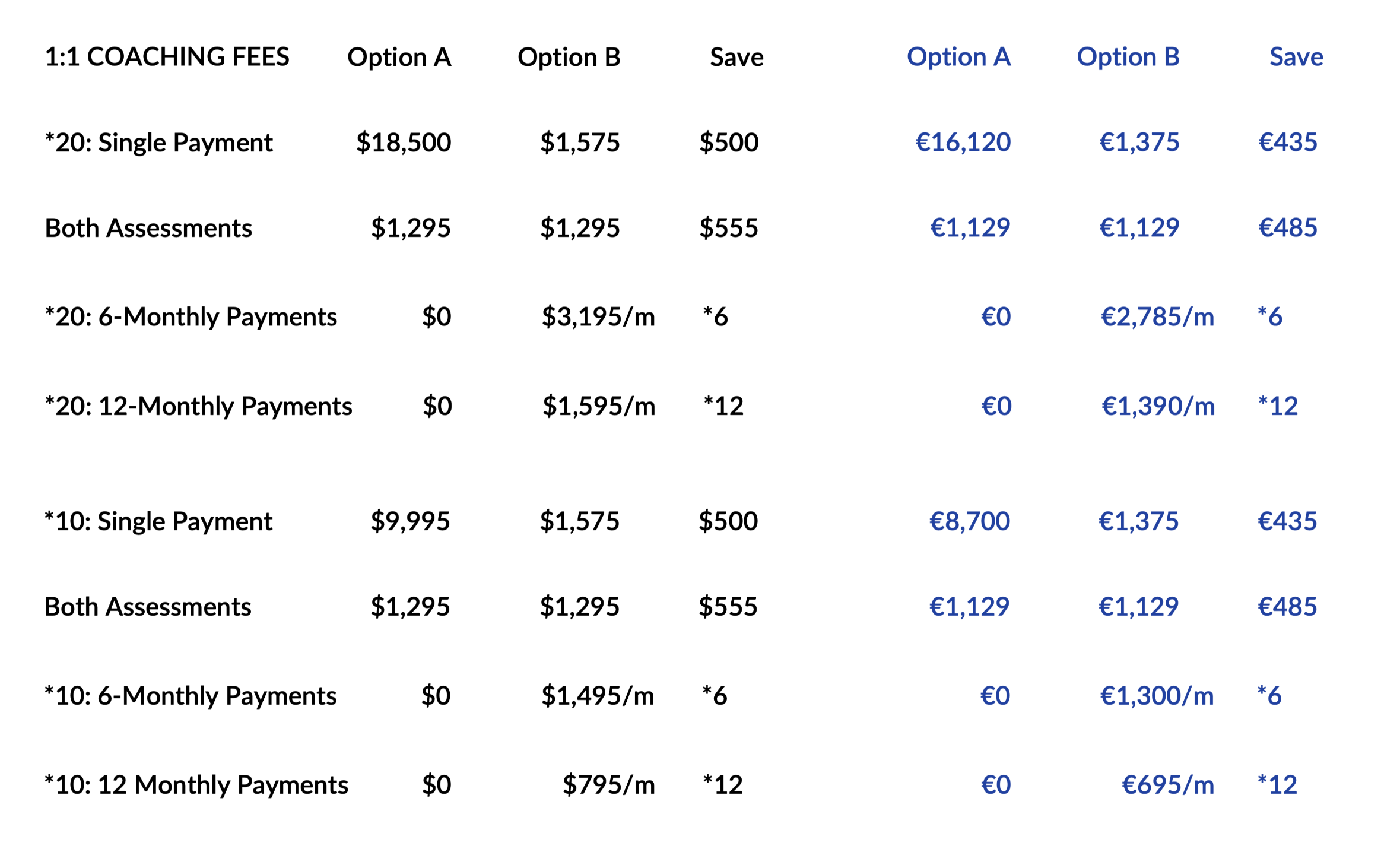Screen dimensions: 1400x855
Task: Click the €1,390/m monthly euro price
Action: point(1158,407)
